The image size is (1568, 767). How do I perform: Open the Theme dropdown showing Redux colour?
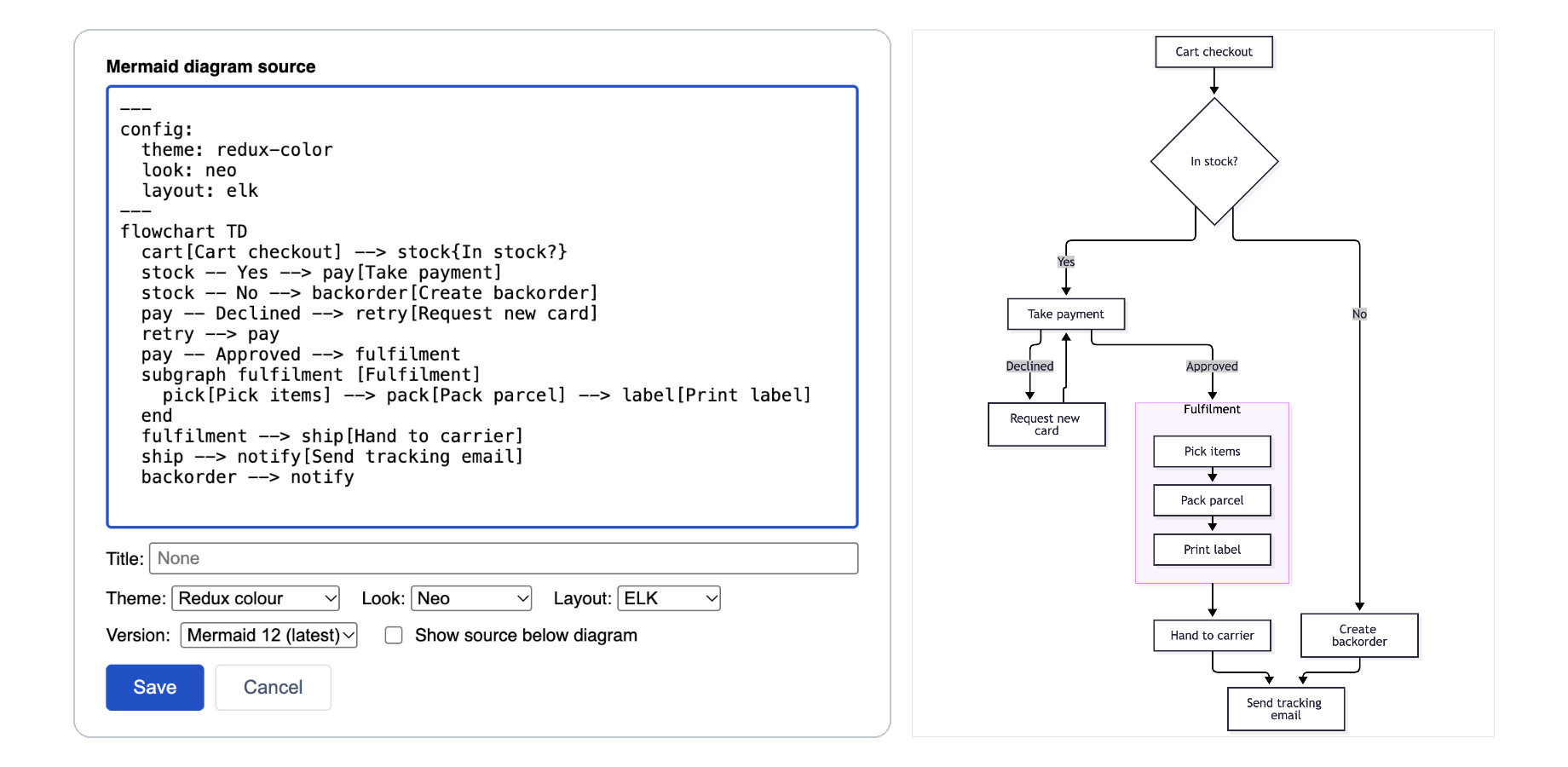256,598
